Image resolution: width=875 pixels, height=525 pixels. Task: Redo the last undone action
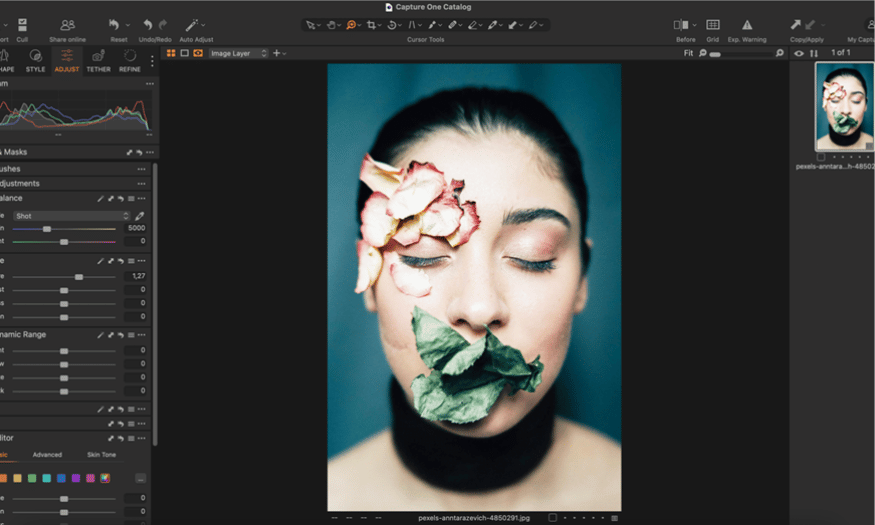163,25
